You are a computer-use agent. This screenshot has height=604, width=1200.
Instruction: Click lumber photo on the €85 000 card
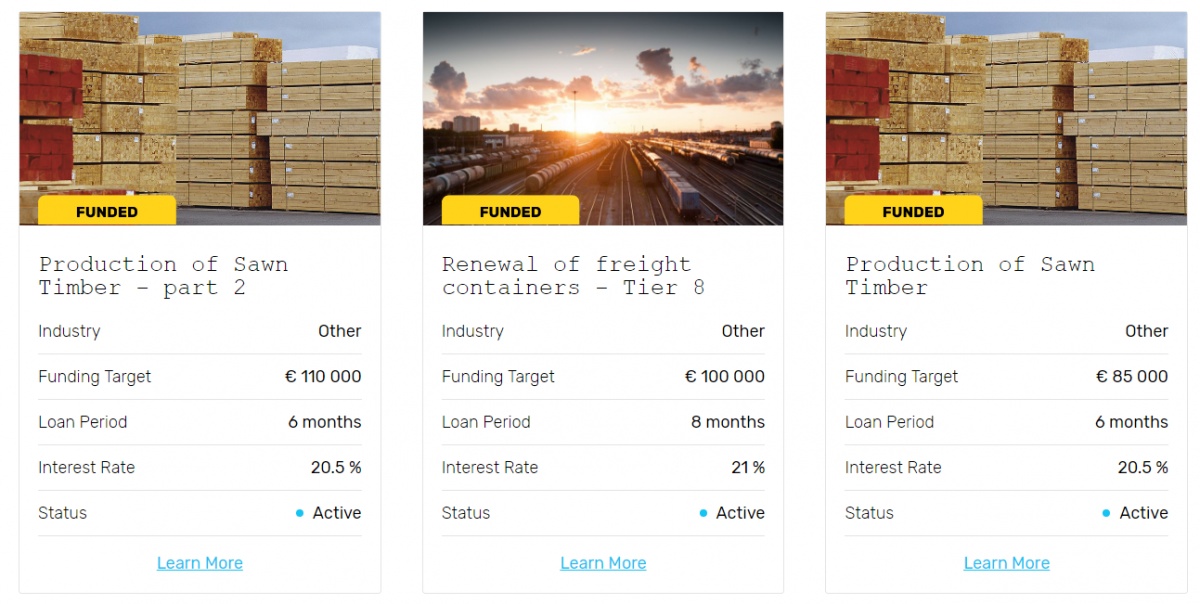(x=1006, y=110)
